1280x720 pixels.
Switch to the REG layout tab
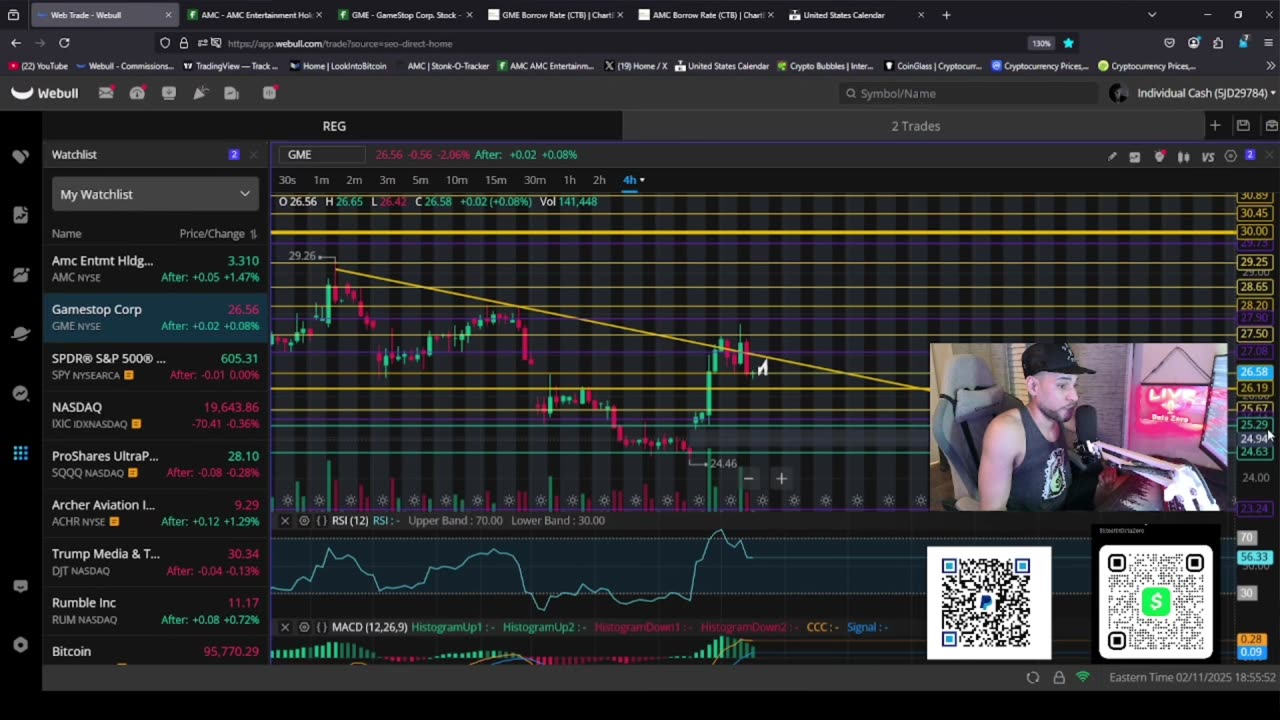tap(334, 126)
